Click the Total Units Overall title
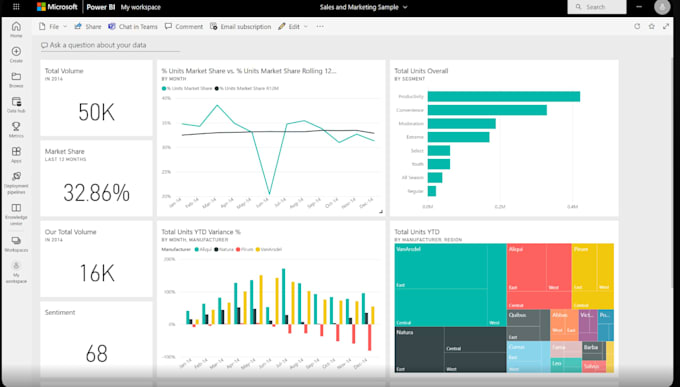 pyautogui.click(x=421, y=71)
